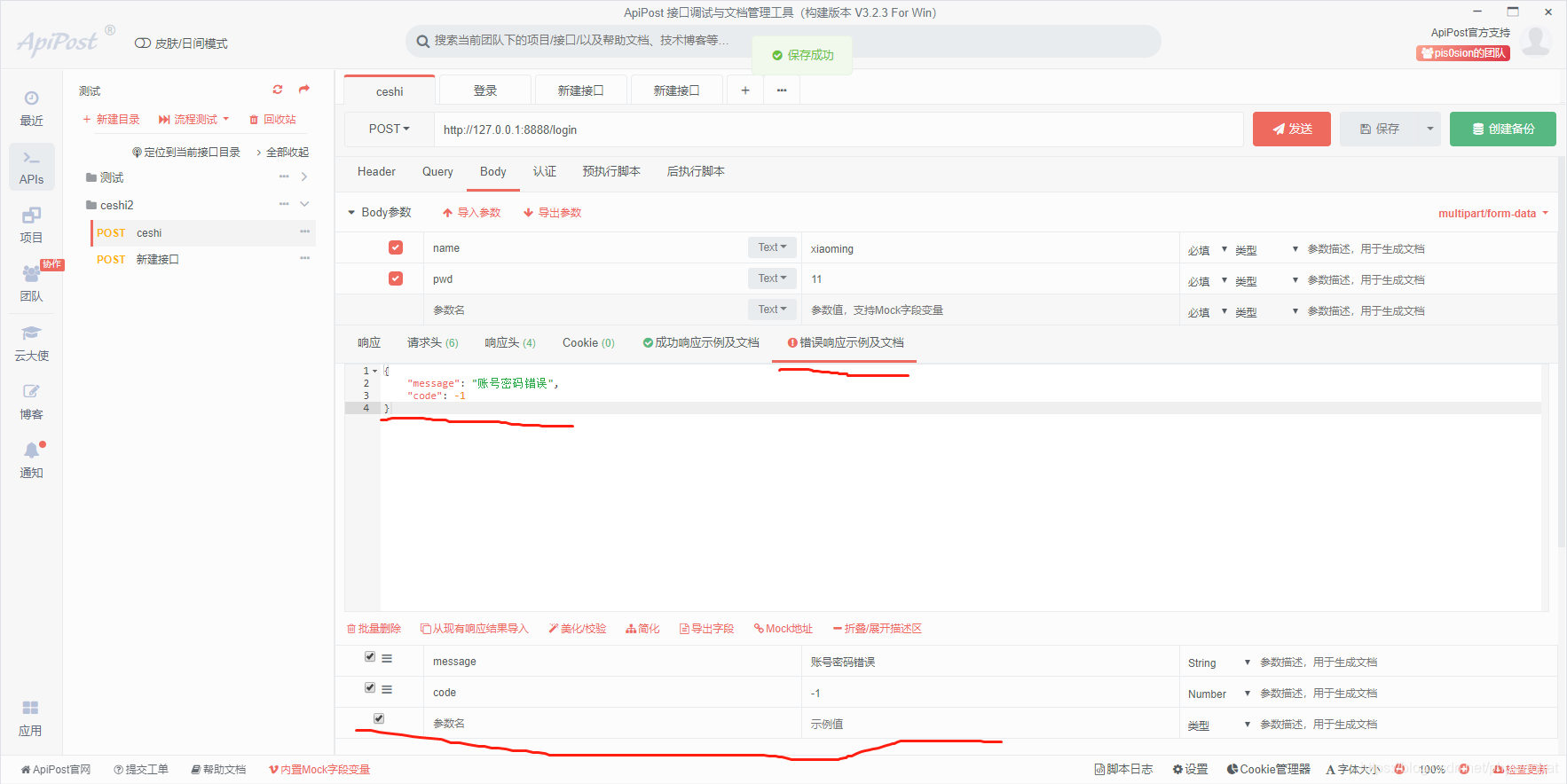Open Text type dropdown for pwd
The image size is (1567, 784).
pyautogui.click(x=772, y=278)
